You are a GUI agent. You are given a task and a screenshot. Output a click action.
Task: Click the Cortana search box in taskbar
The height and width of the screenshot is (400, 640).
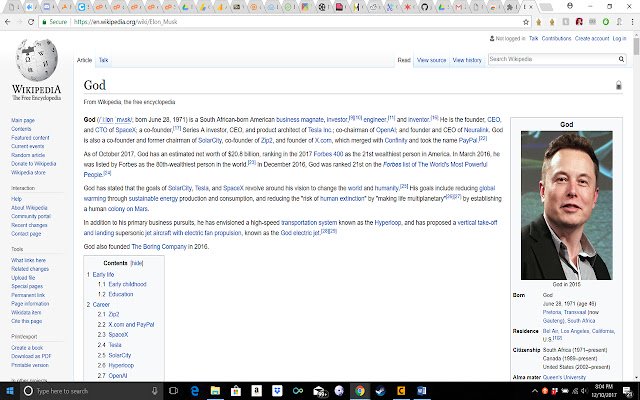[x=91, y=391]
